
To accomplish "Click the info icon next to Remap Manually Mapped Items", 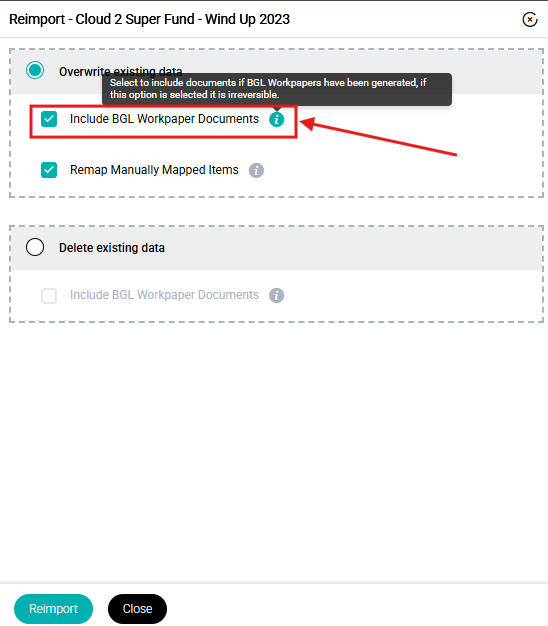I will (256, 170).
